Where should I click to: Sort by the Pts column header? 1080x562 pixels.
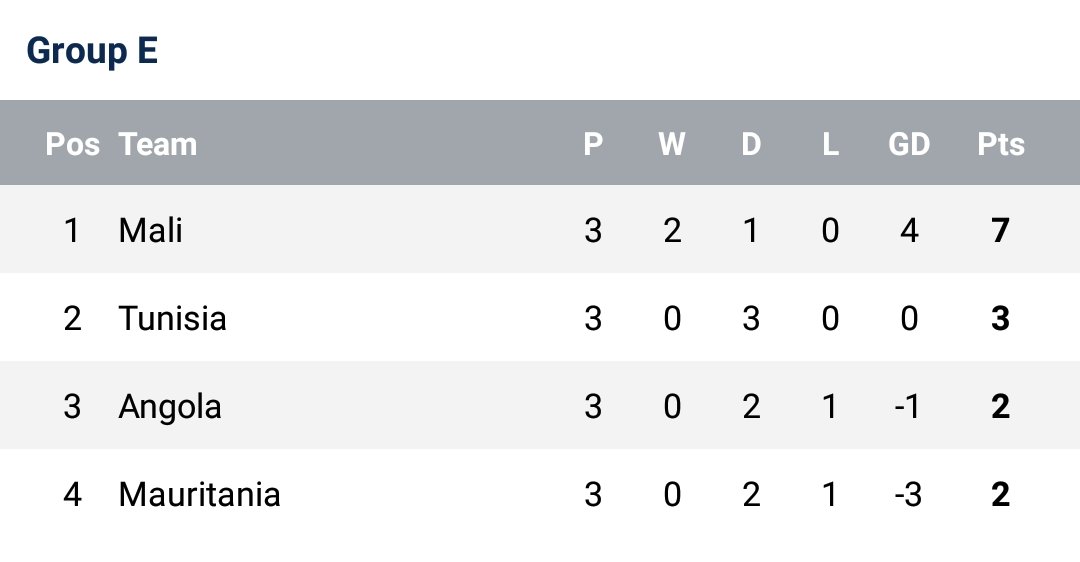[1001, 144]
